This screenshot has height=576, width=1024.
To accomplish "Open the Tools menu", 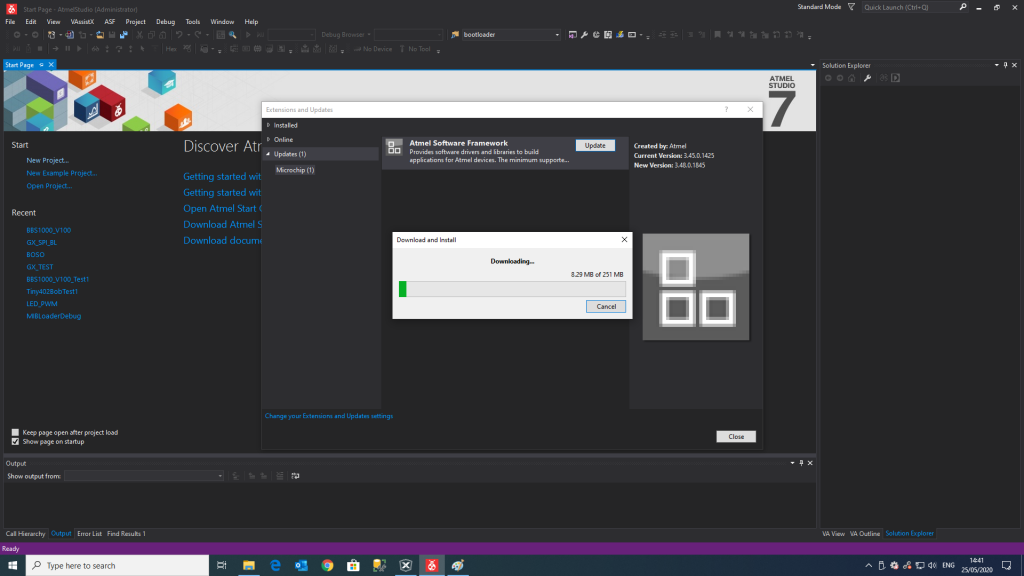I will pyautogui.click(x=193, y=22).
